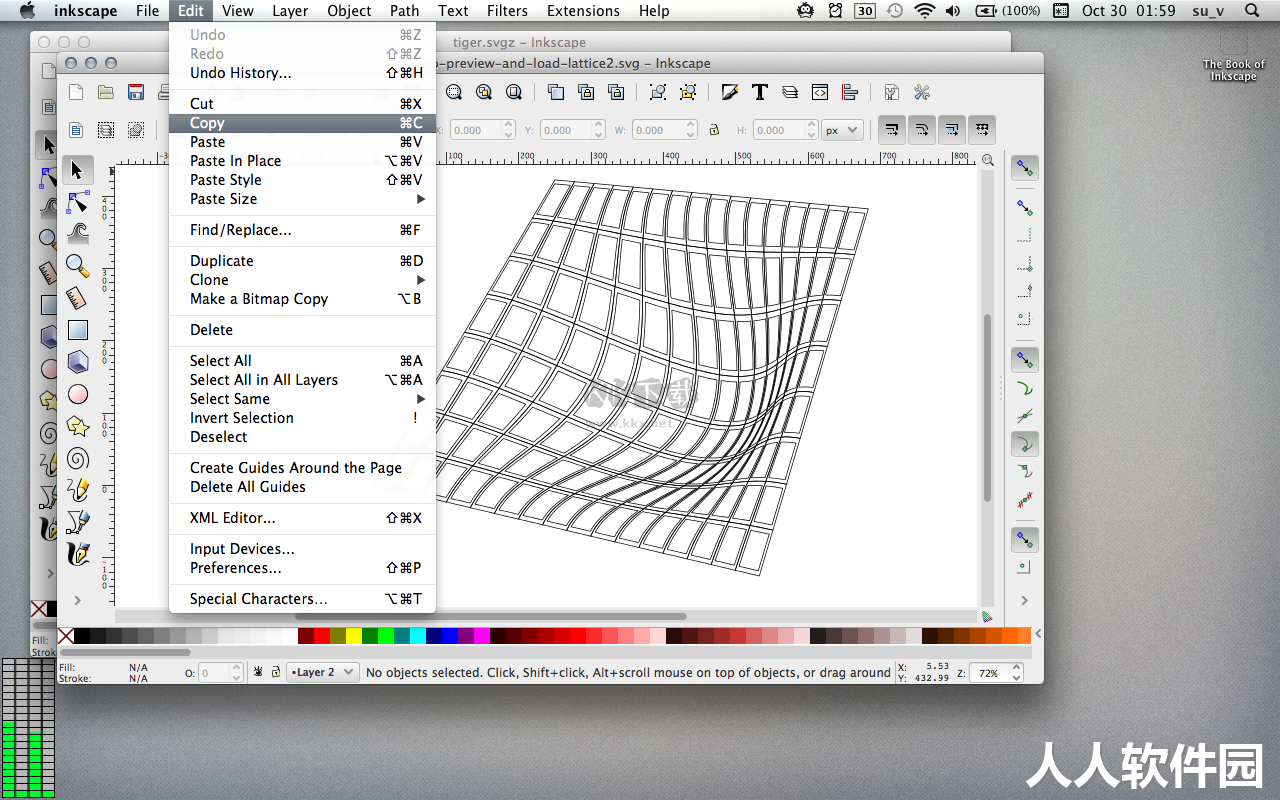The height and width of the screenshot is (800, 1280).
Task: Click the Open folder icon
Action: click(106, 92)
